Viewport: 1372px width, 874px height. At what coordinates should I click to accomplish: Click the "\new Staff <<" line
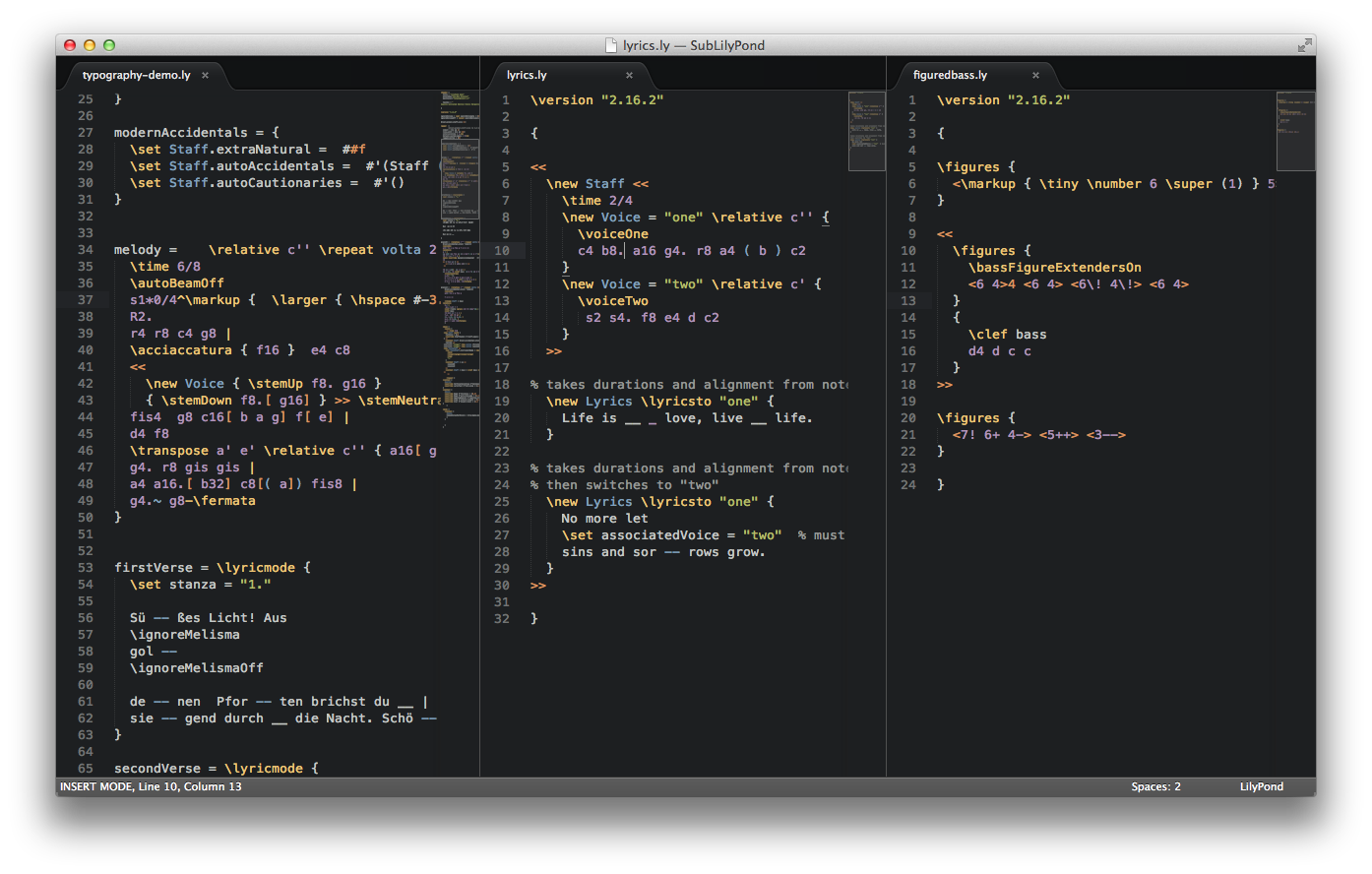tap(597, 184)
